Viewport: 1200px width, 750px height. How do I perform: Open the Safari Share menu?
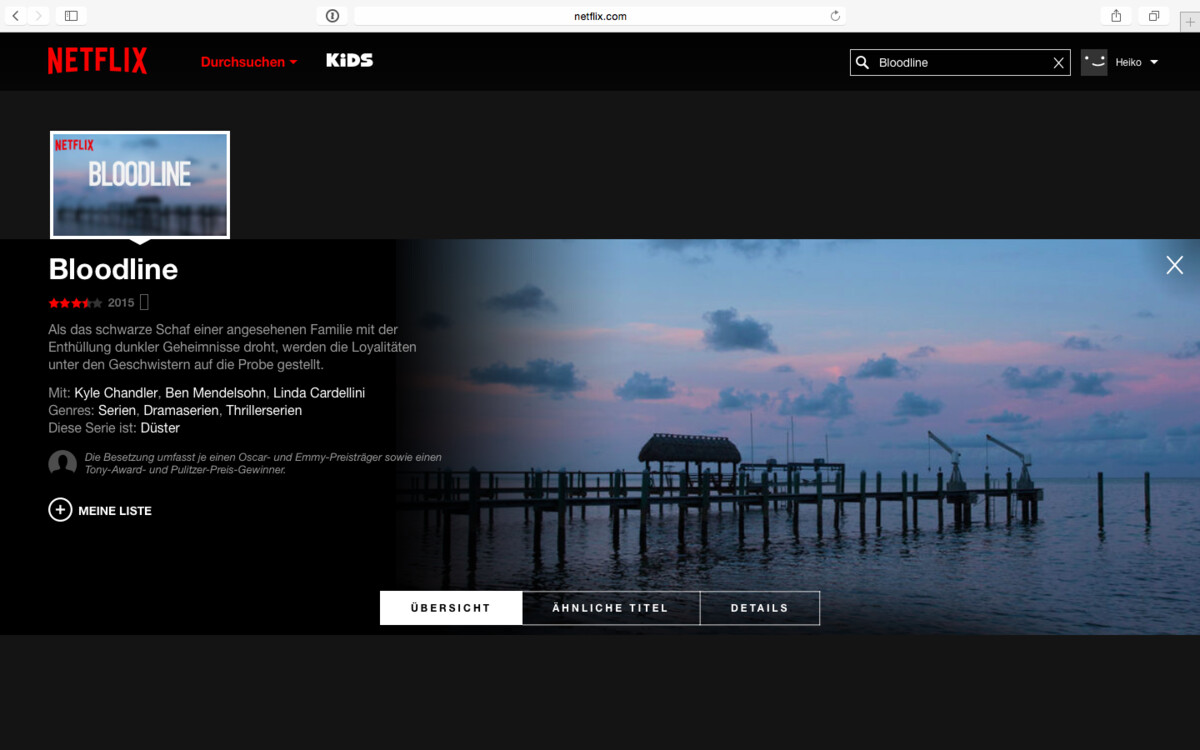(1116, 16)
